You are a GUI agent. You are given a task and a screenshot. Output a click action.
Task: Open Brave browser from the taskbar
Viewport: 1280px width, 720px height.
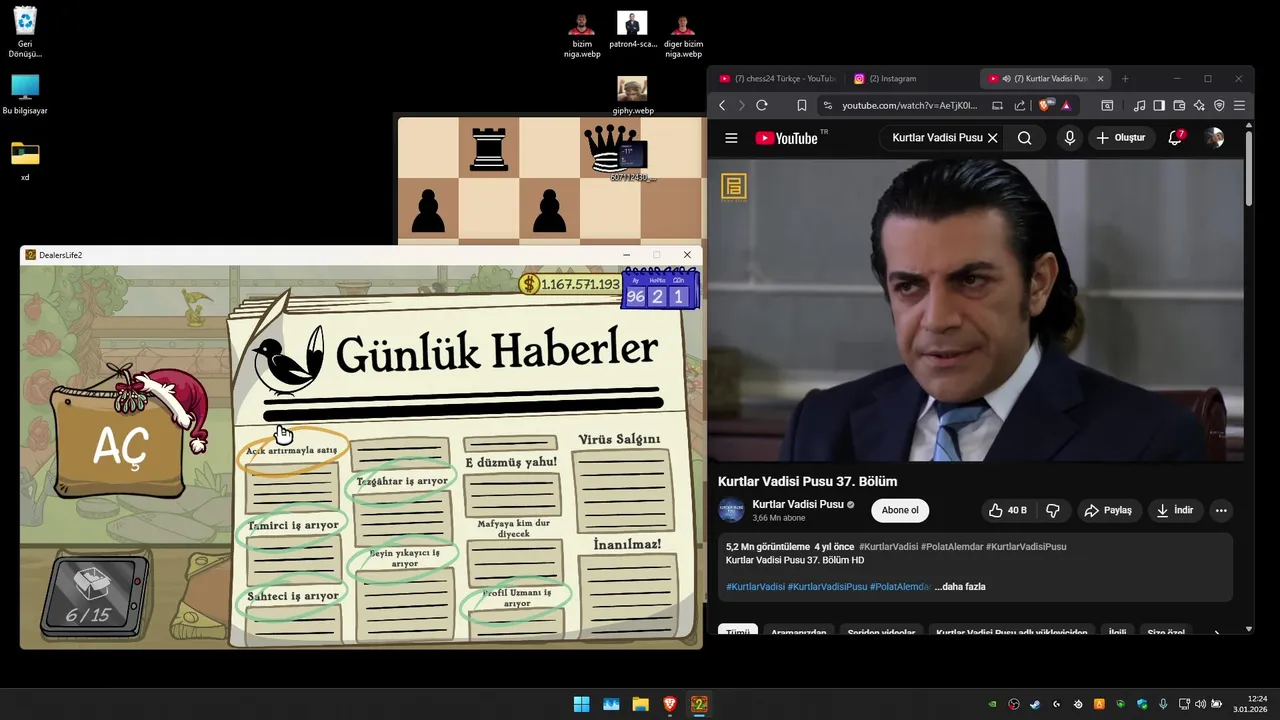coord(669,704)
